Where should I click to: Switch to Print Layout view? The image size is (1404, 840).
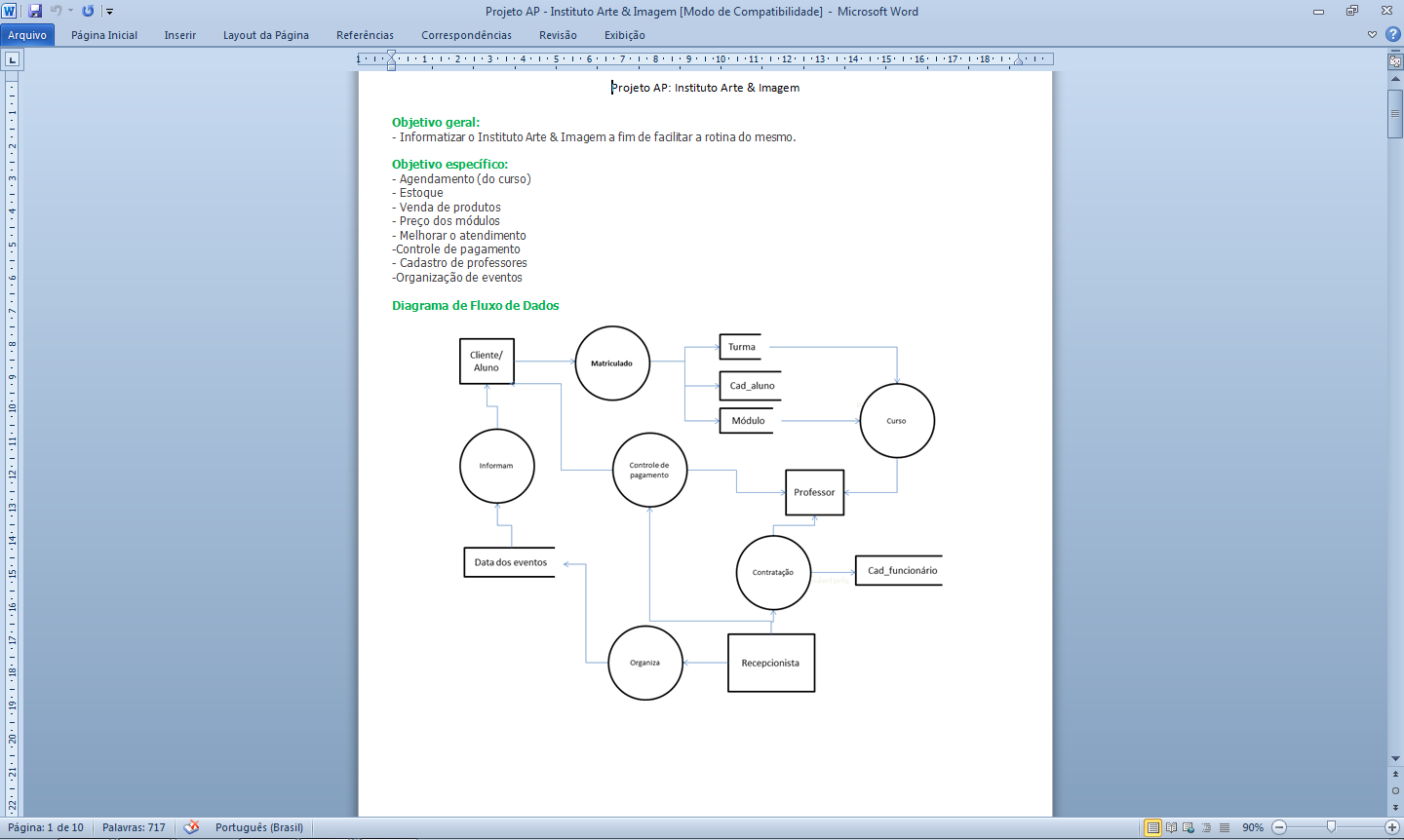[1153, 827]
